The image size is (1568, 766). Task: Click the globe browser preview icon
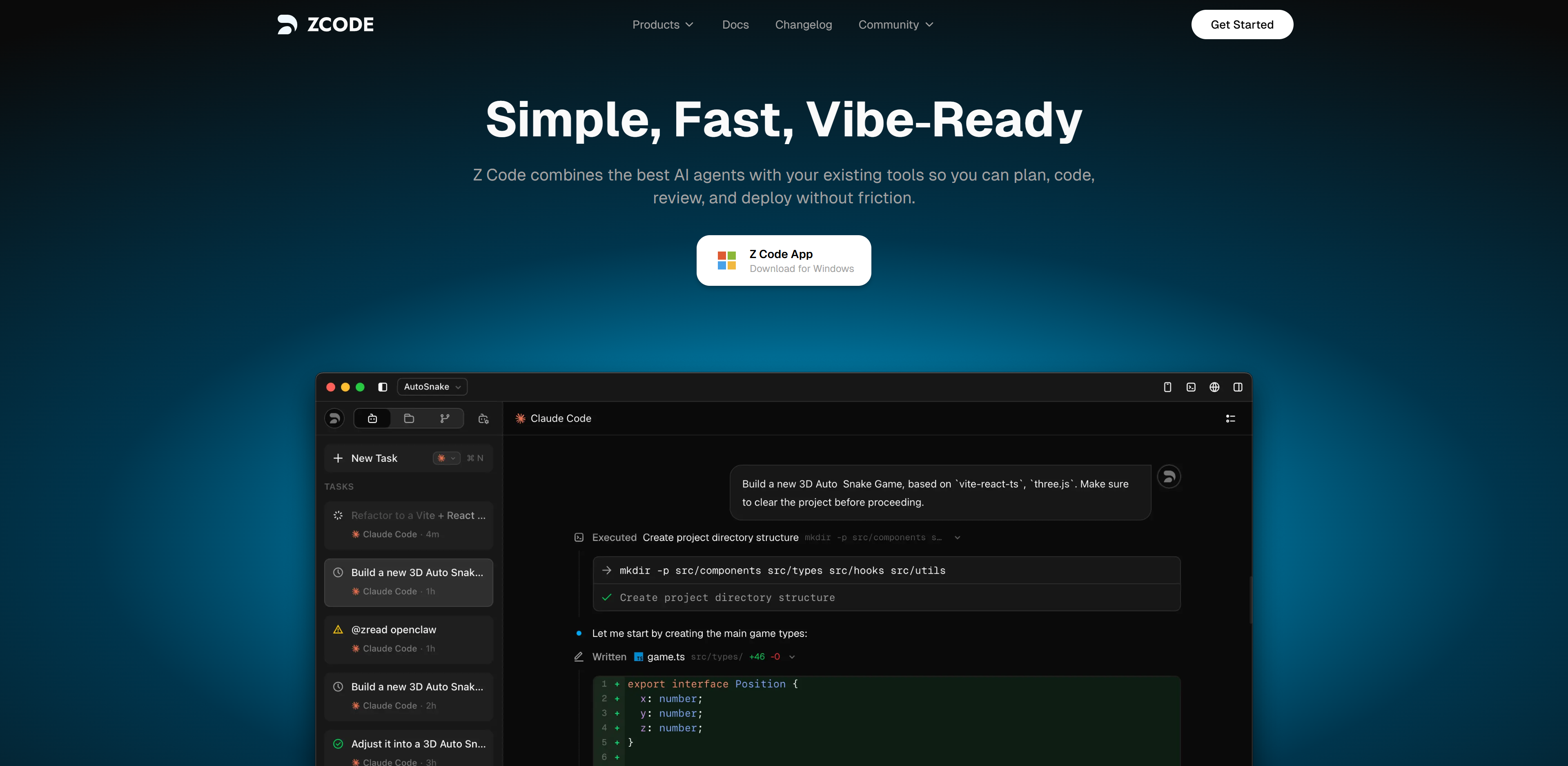pyautogui.click(x=1214, y=387)
